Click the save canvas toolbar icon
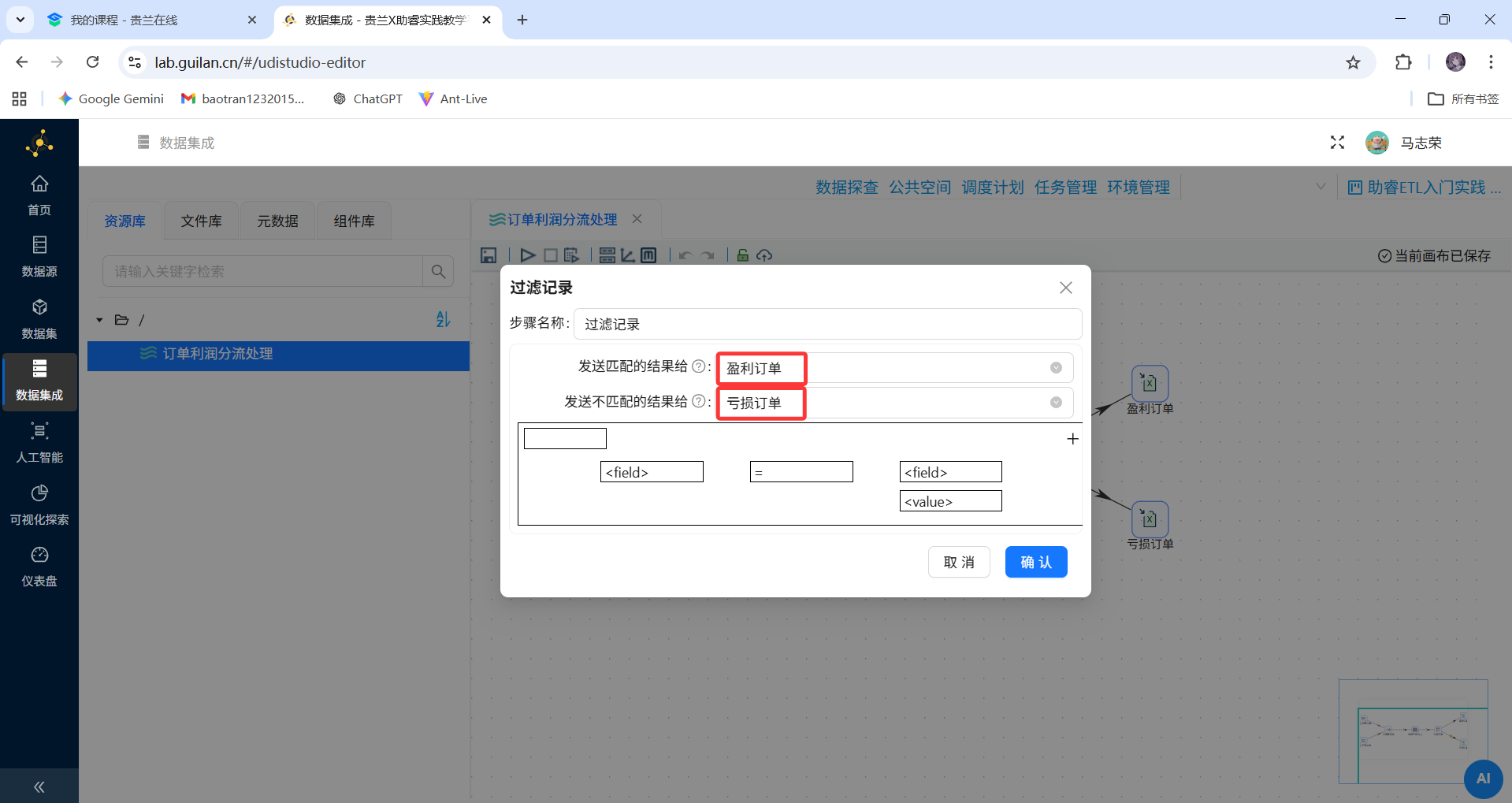Viewport: 1512px width, 803px height. point(489,255)
